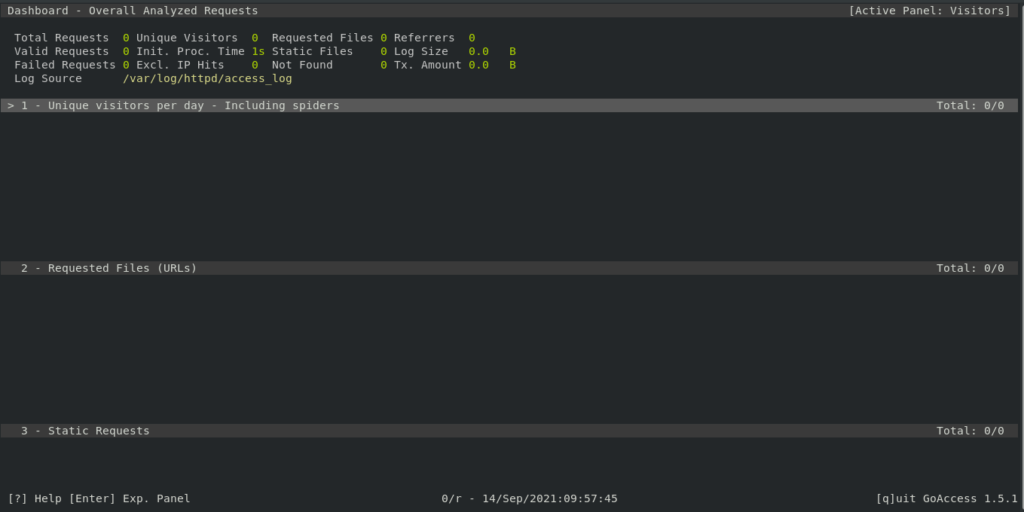Click the Init. Proc. Time value 1s
This screenshot has width=1024, height=512.
[259, 51]
